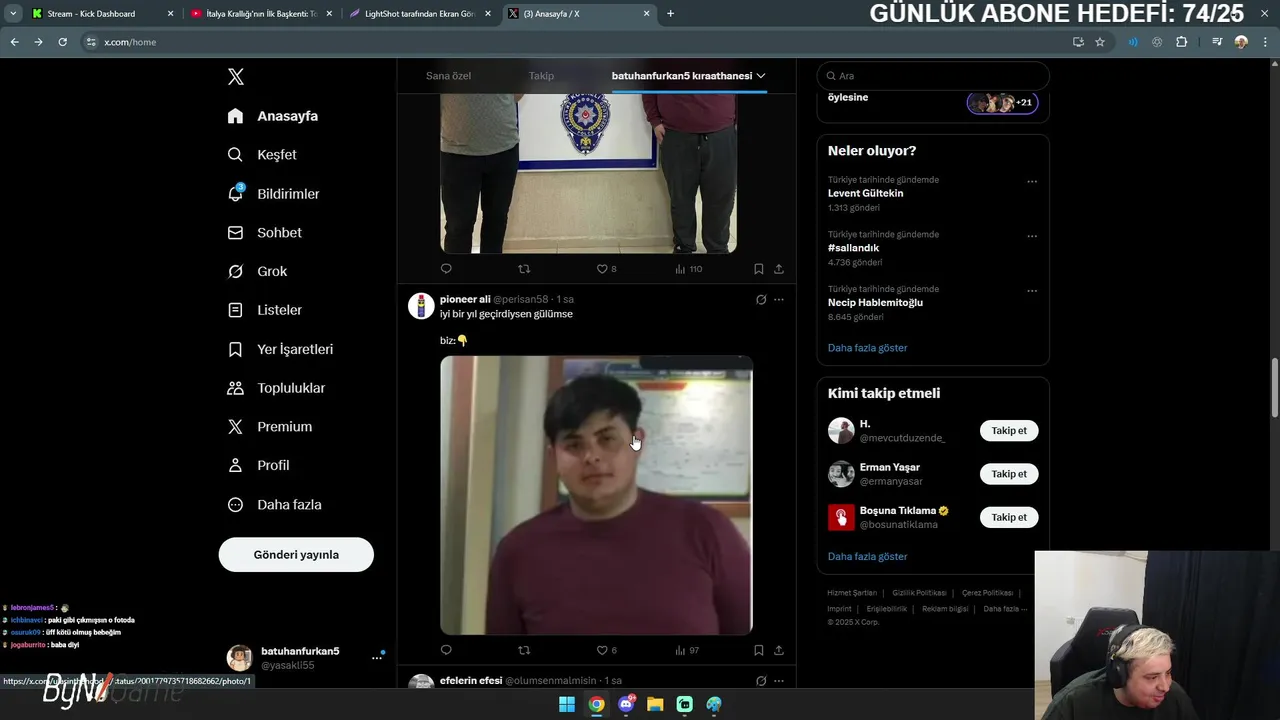Follow Boşuna Tıklama with Takip et
The height and width of the screenshot is (720, 1280).
[1009, 517]
